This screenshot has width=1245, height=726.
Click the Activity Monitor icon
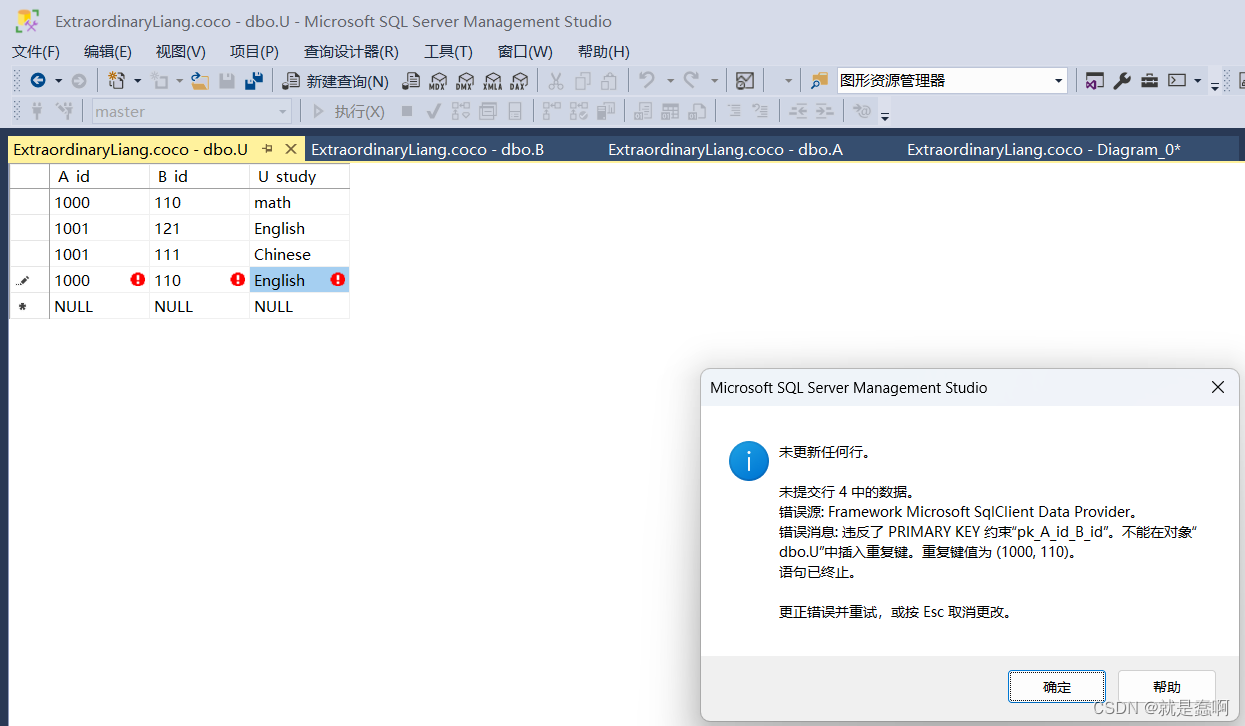(745, 81)
